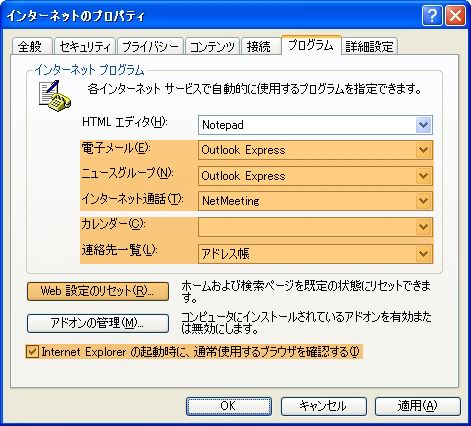Viewport: 471px width, 426px height.
Task: Click the Web 設定のリセット button
Action: pyautogui.click(x=98, y=291)
